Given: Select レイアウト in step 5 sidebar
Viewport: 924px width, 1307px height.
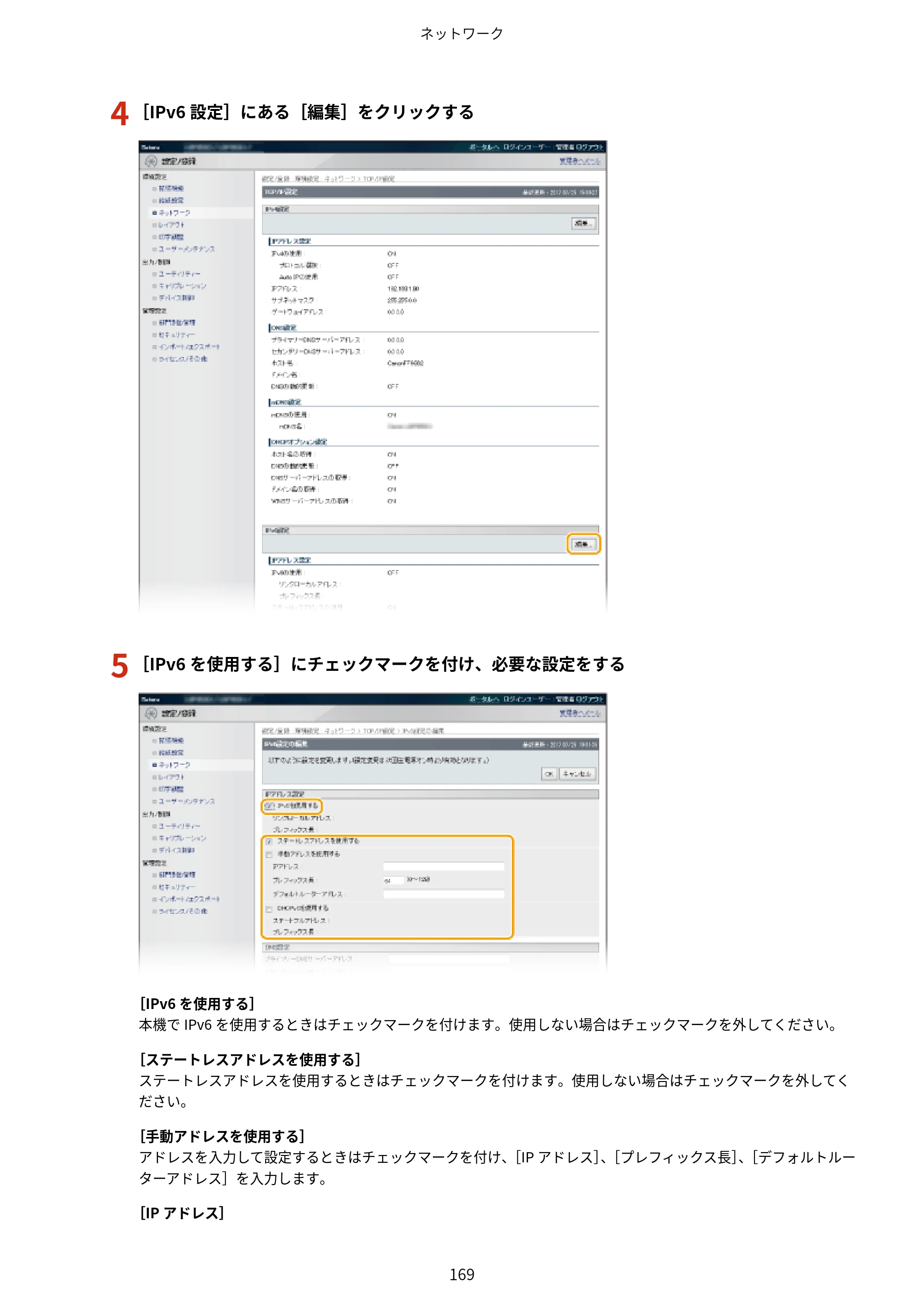Looking at the screenshot, I should coord(171,777).
